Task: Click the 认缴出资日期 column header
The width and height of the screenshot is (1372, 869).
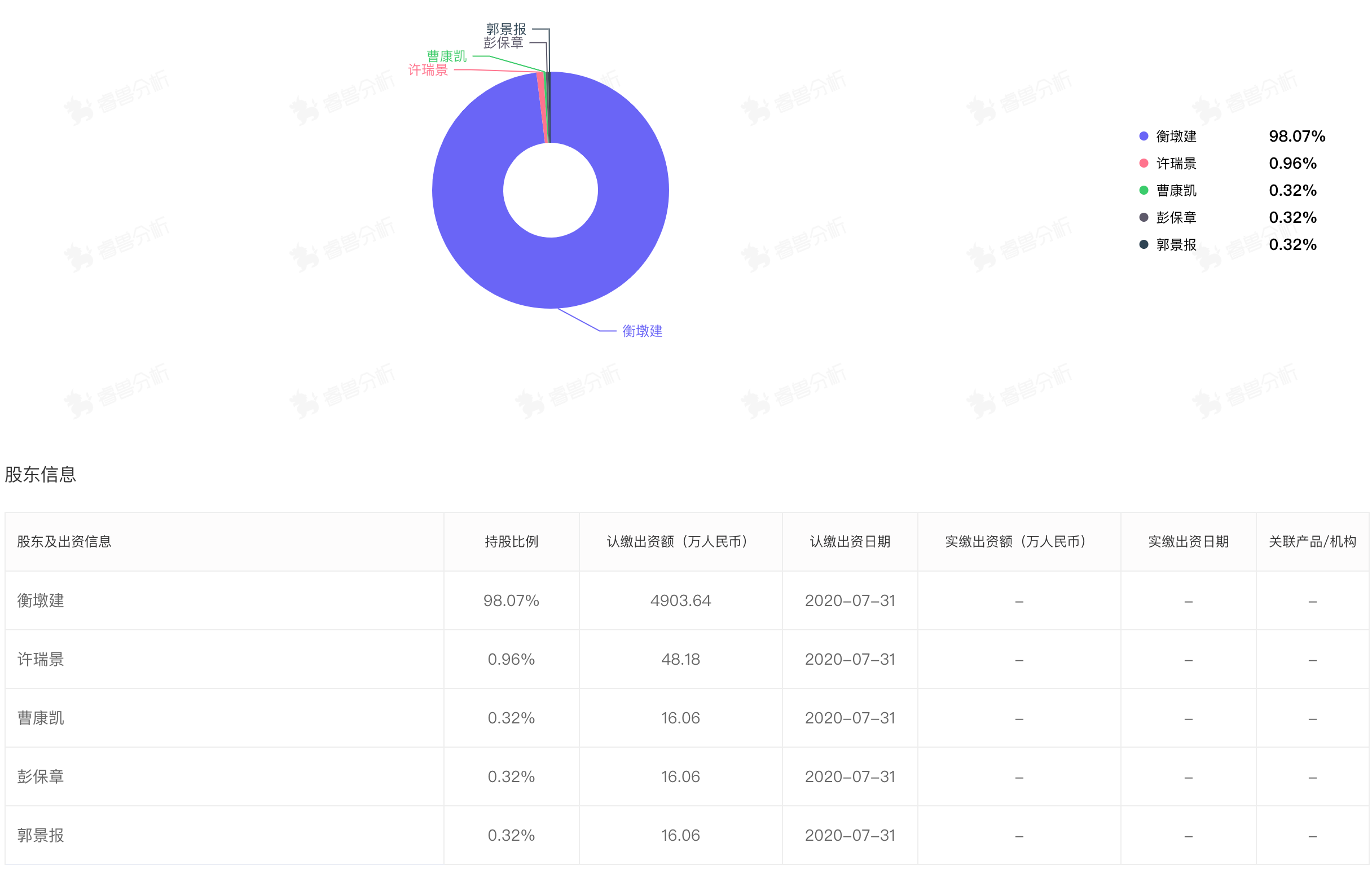Action: 850,542
